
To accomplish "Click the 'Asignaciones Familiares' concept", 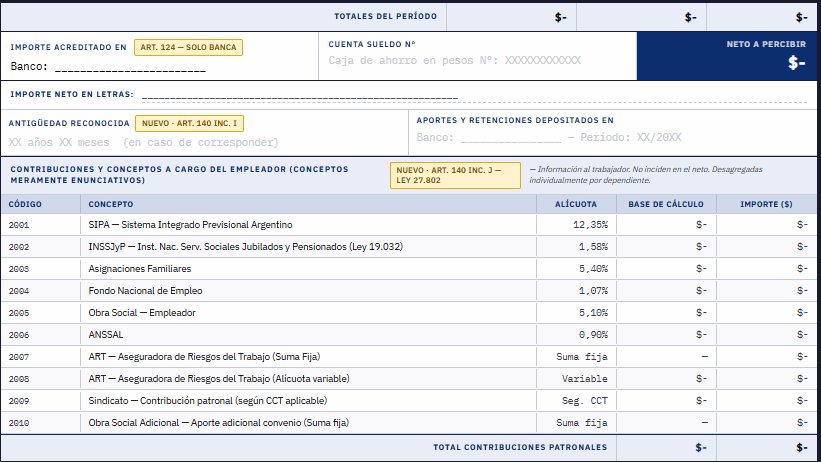I will tap(140, 269).
